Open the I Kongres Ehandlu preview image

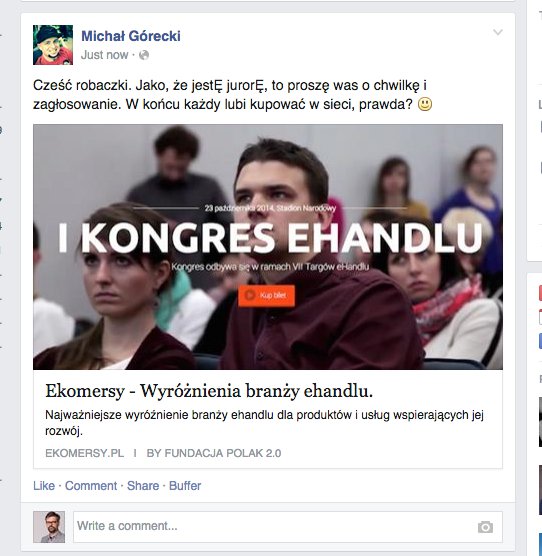point(268,247)
